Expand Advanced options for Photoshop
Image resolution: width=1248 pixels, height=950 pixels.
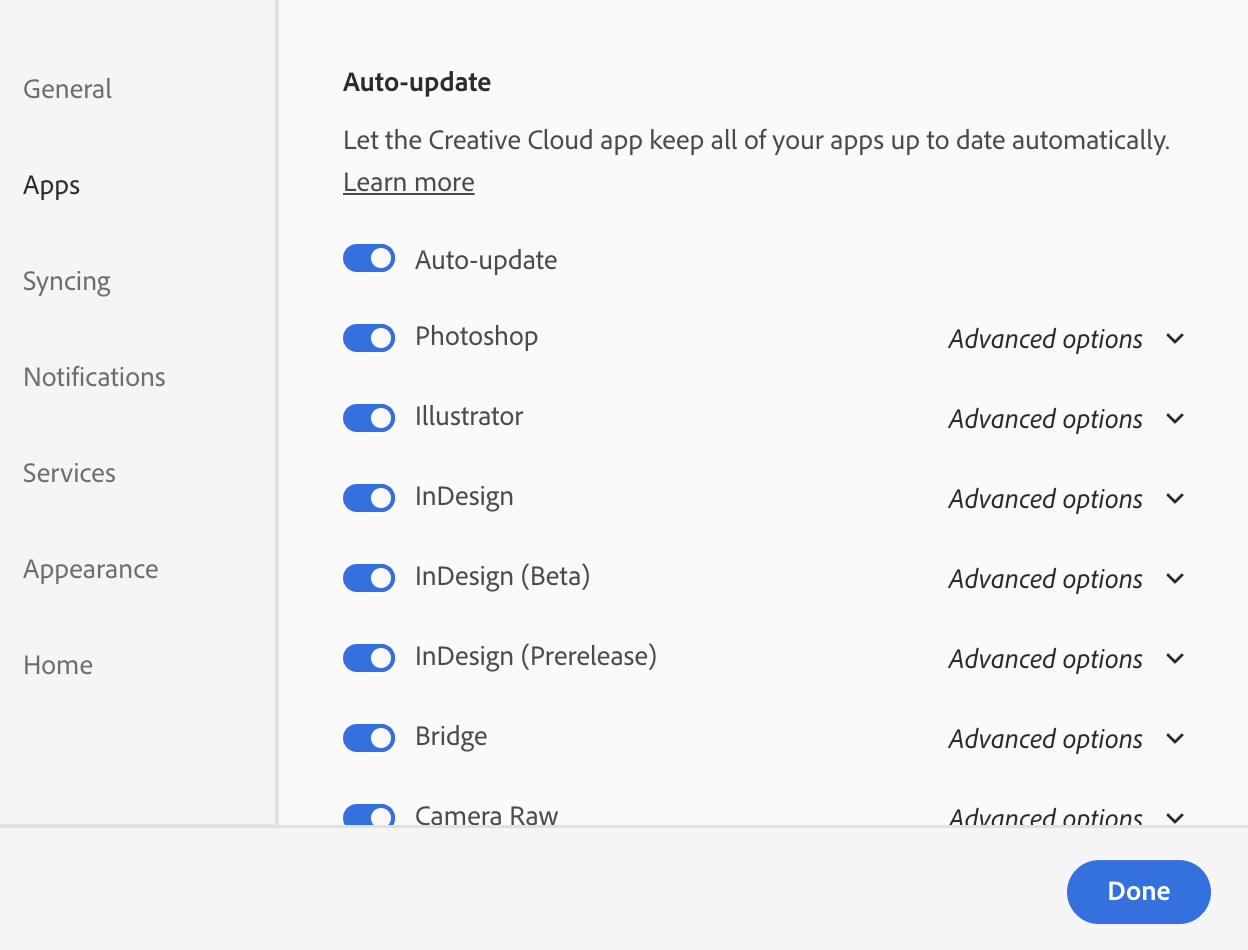[1067, 339]
